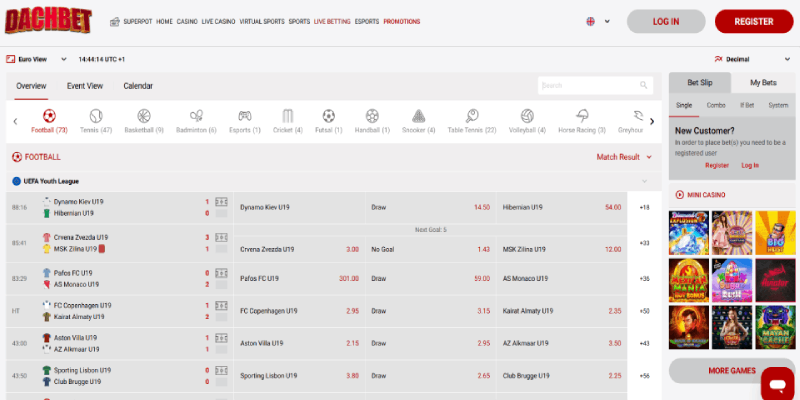Switch to the Event View tab
Image resolution: width=800 pixels, height=400 pixels.
tap(85, 86)
